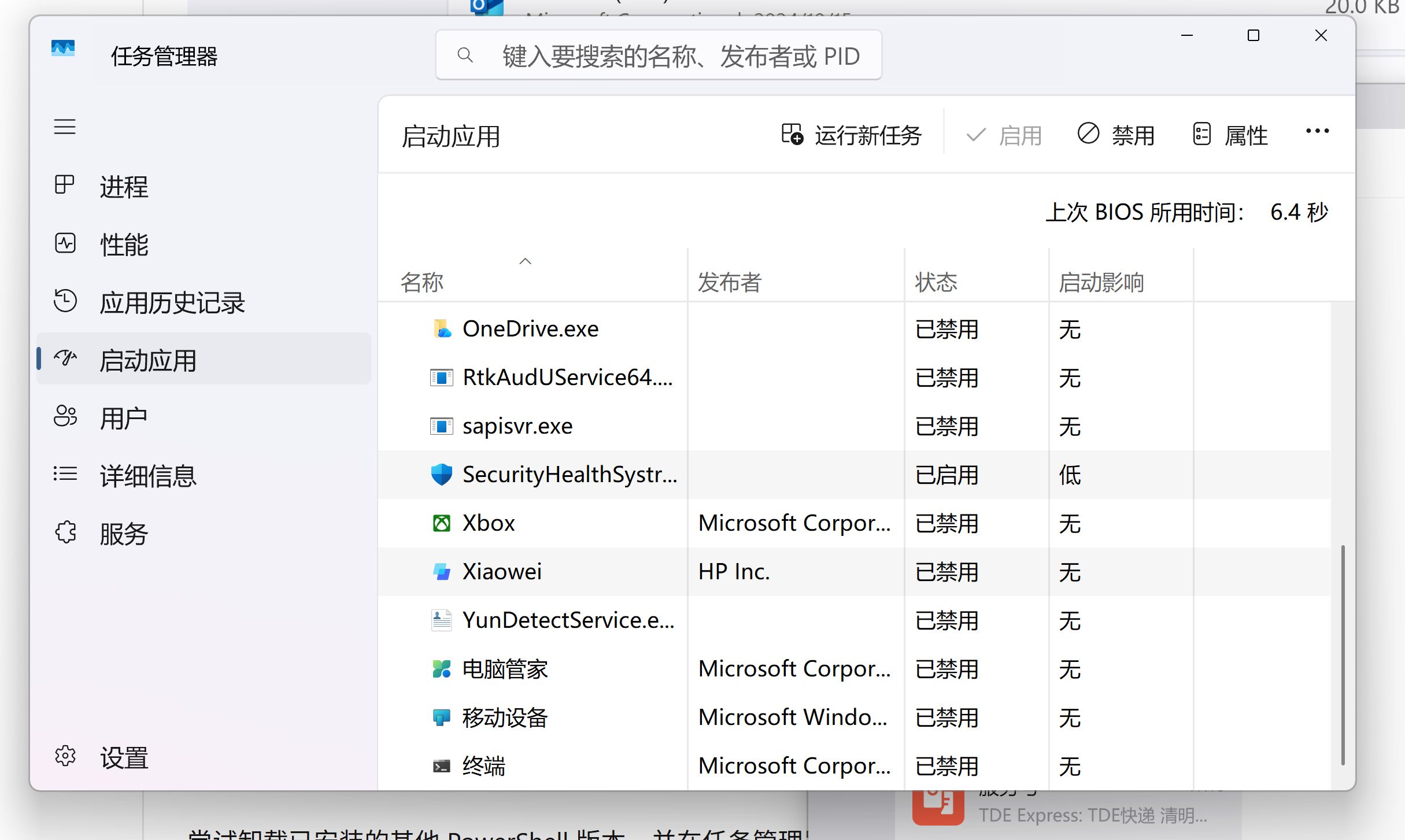Open the hamburger navigation menu

[x=65, y=127]
